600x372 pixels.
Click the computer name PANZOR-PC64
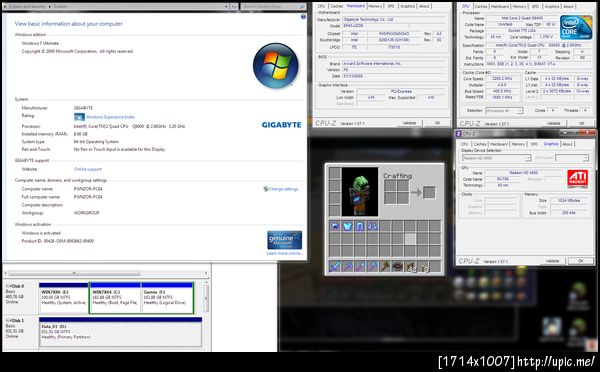point(88,189)
